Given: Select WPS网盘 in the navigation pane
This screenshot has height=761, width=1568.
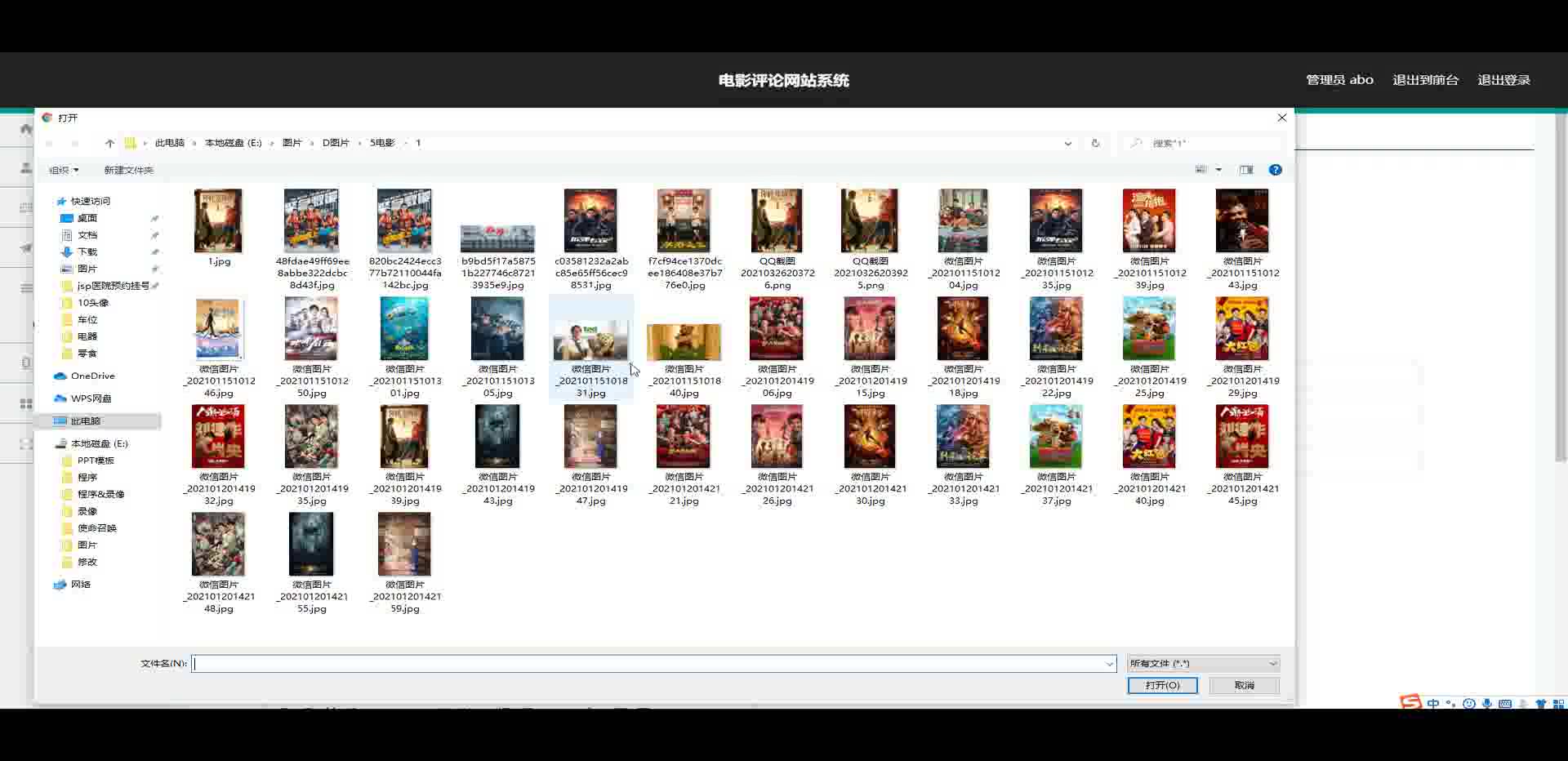Looking at the screenshot, I should tap(91, 398).
